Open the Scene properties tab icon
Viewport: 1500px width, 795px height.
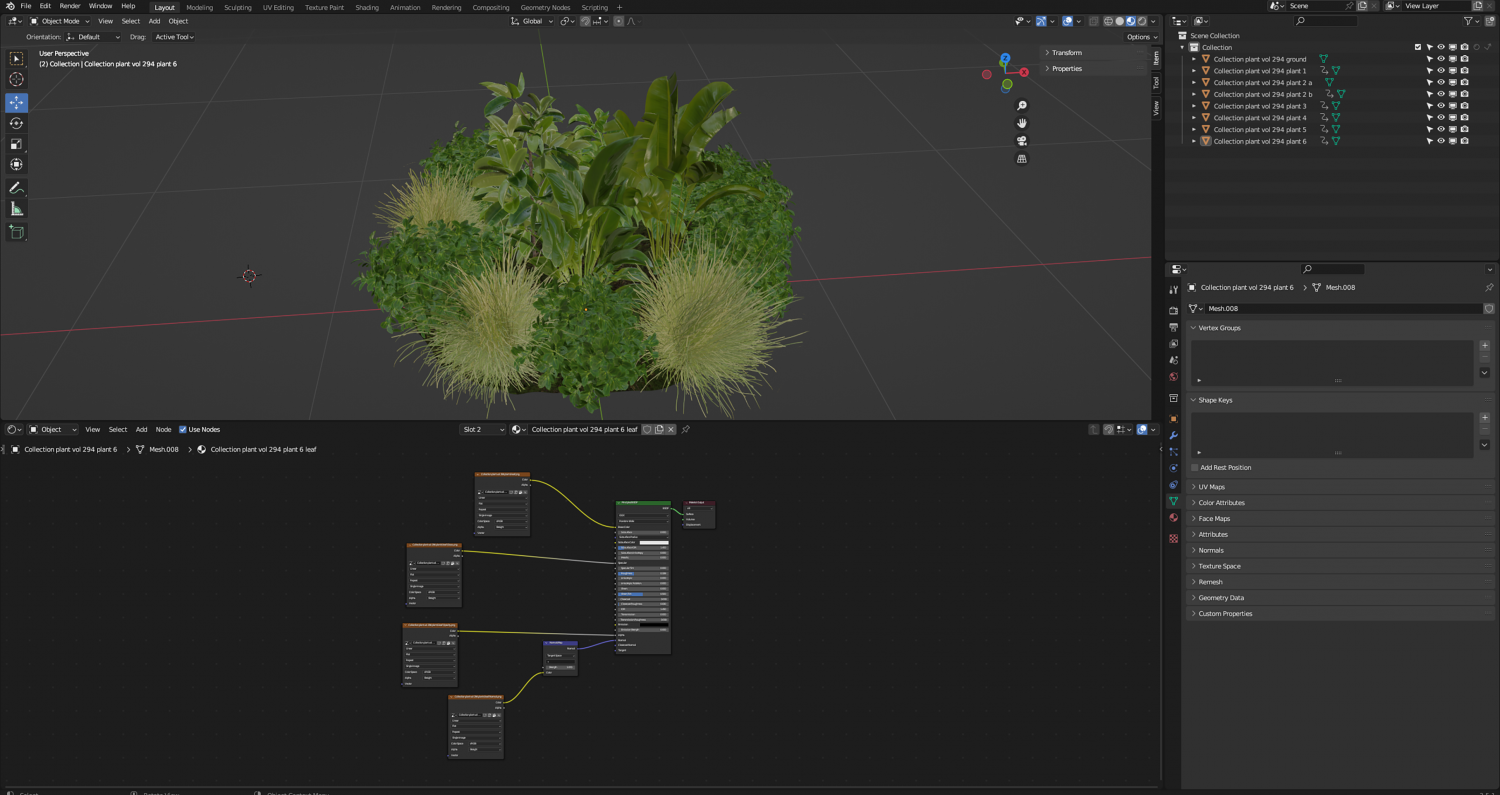pyautogui.click(x=1174, y=360)
